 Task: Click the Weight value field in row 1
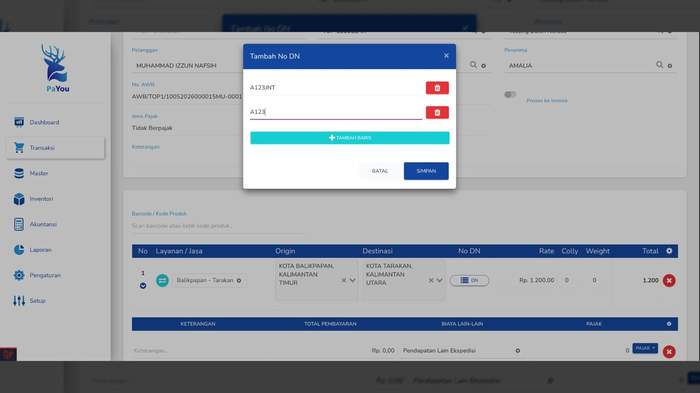[x=594, y=280]
